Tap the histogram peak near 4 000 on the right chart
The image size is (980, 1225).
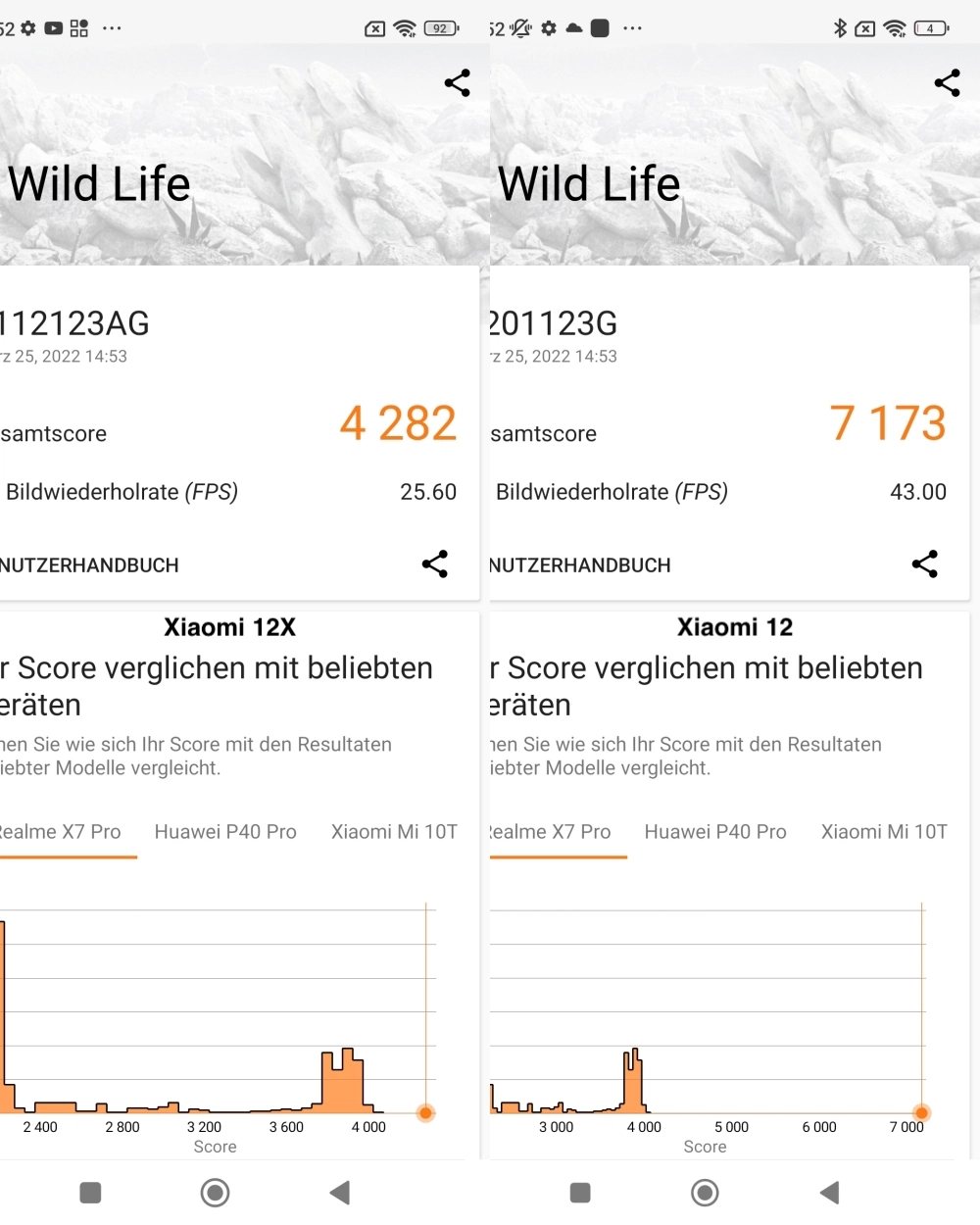[634, 1081]
